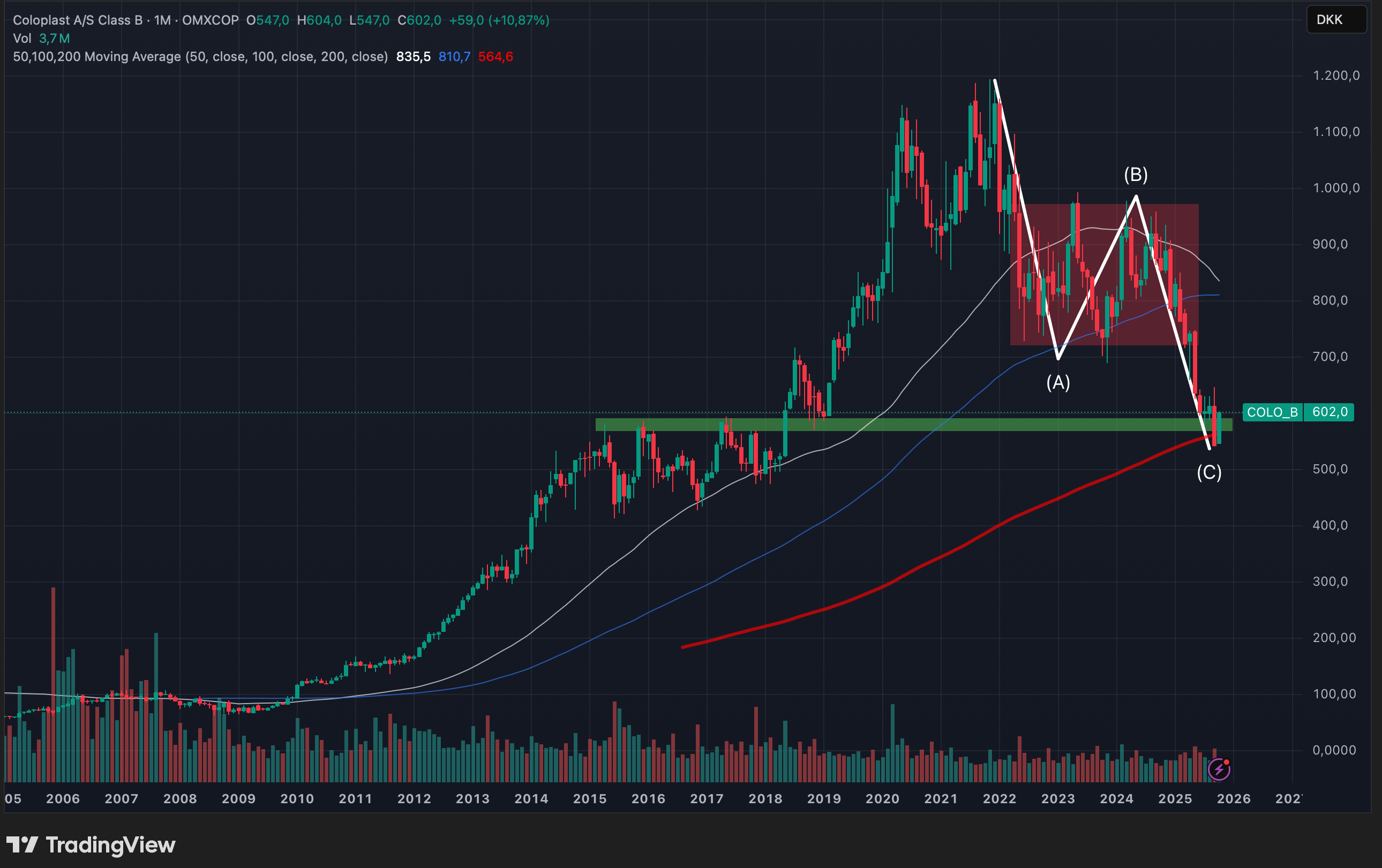The width and height of the screenshot is (1382, 868).
Task: Select the green support zone rectangle
Action: pyautogui.click(x=914, y=425)
